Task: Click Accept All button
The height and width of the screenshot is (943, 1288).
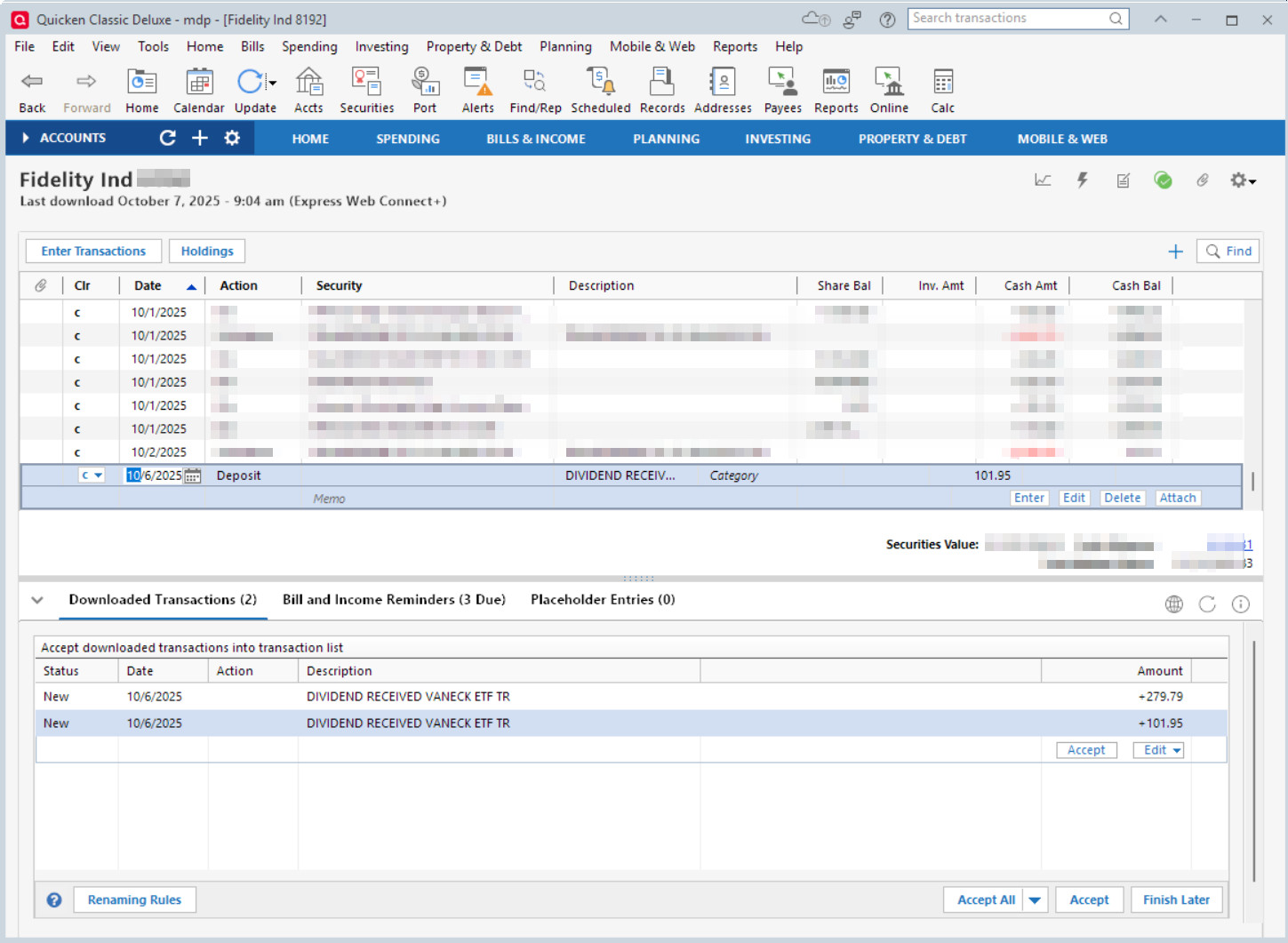Action: click(985, 899)
